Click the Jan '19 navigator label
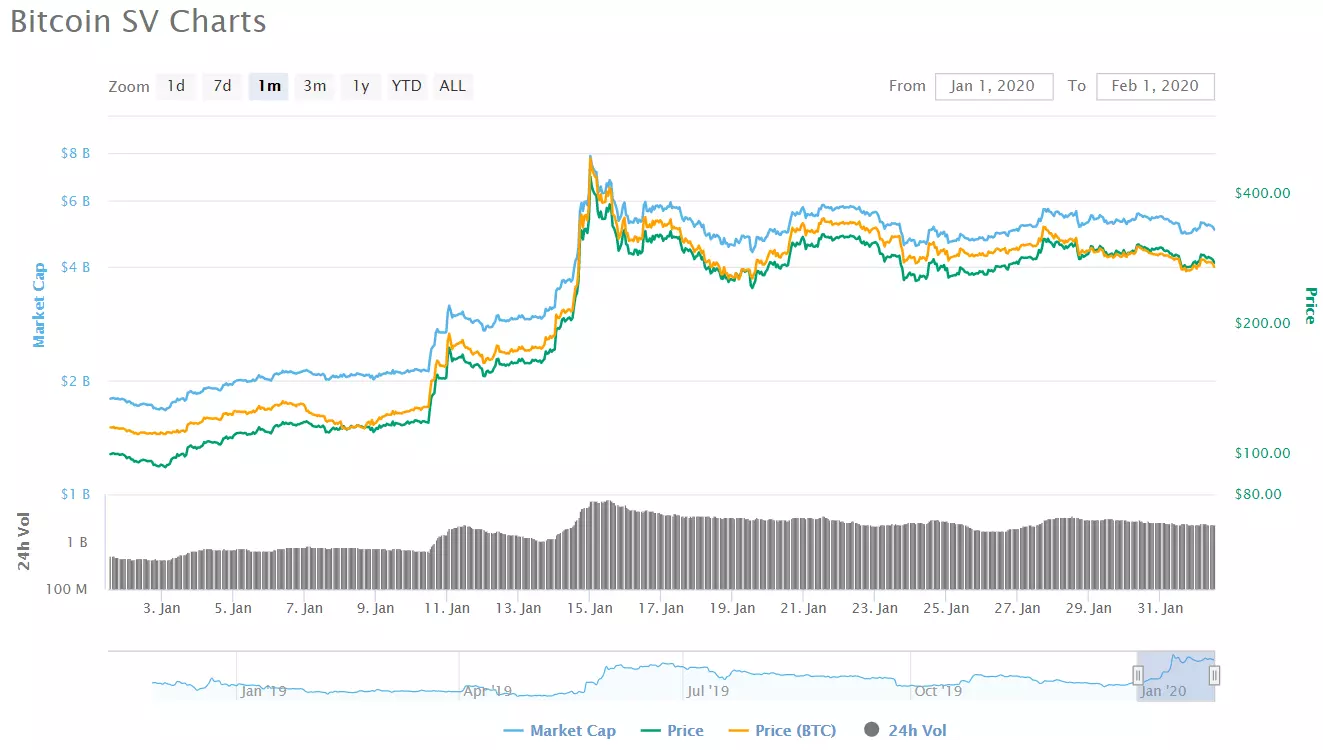1323x750 pixels. click(264, 691)
